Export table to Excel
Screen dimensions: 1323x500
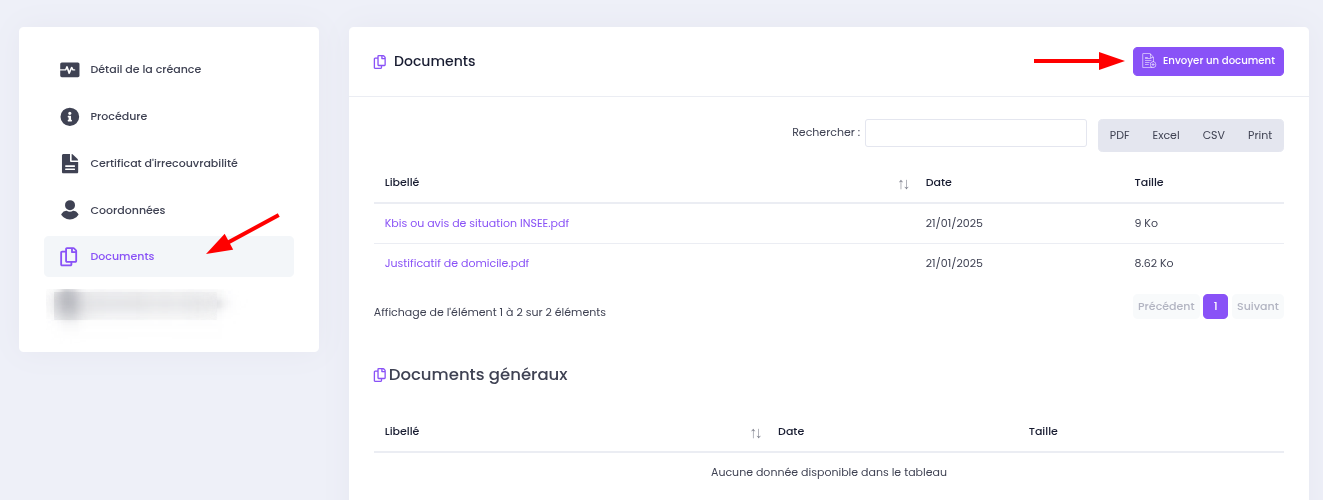point(1165,135)
